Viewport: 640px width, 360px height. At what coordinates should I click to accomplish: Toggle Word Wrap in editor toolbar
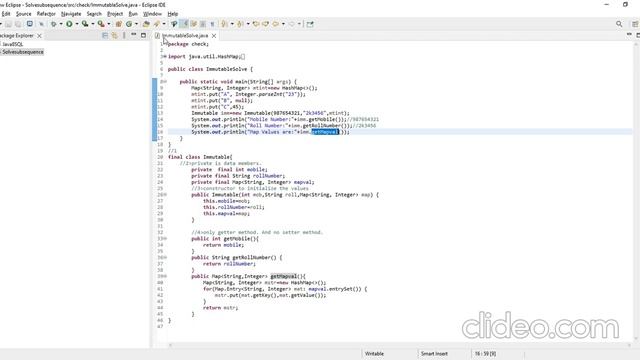click(193, 24)
